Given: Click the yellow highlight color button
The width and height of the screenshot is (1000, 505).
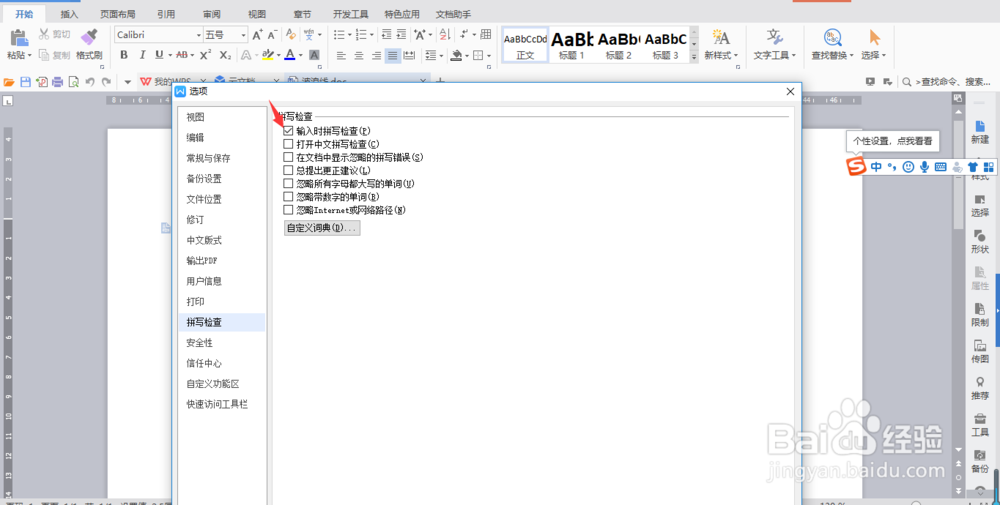Looking at the screenshot, I should (267, 55).
